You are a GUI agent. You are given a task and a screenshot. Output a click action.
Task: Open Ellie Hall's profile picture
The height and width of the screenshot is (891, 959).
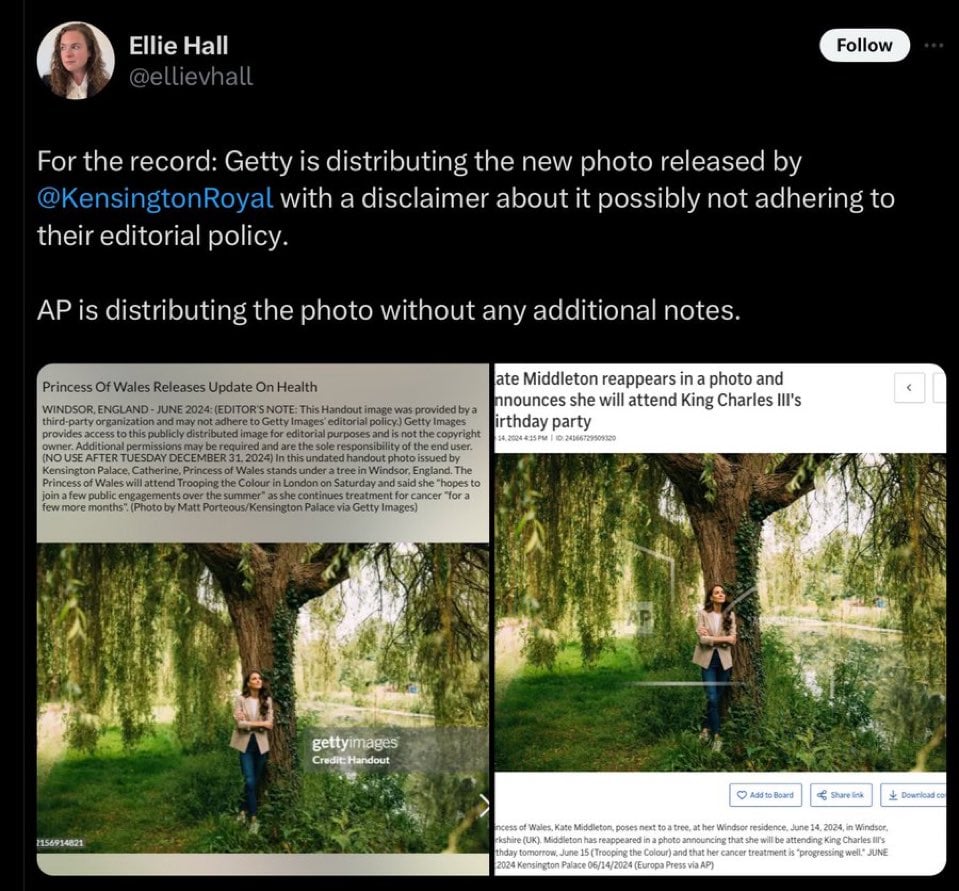[x=75, y=60]
